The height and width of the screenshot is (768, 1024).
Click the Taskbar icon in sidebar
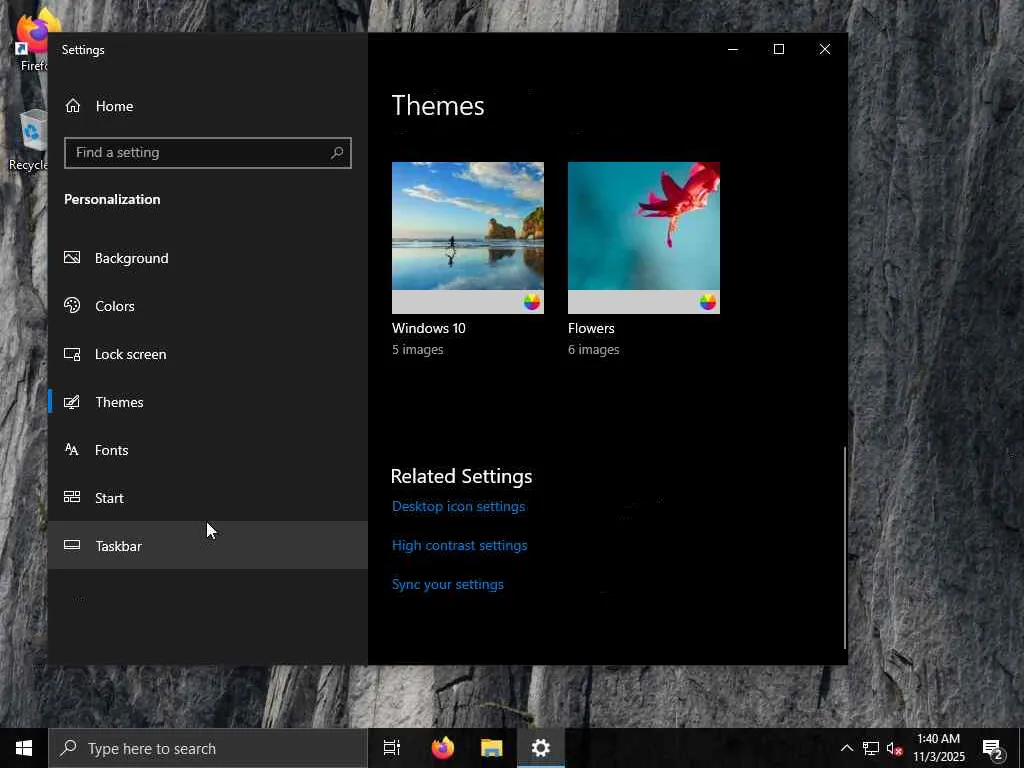click(x=72, y=545)
